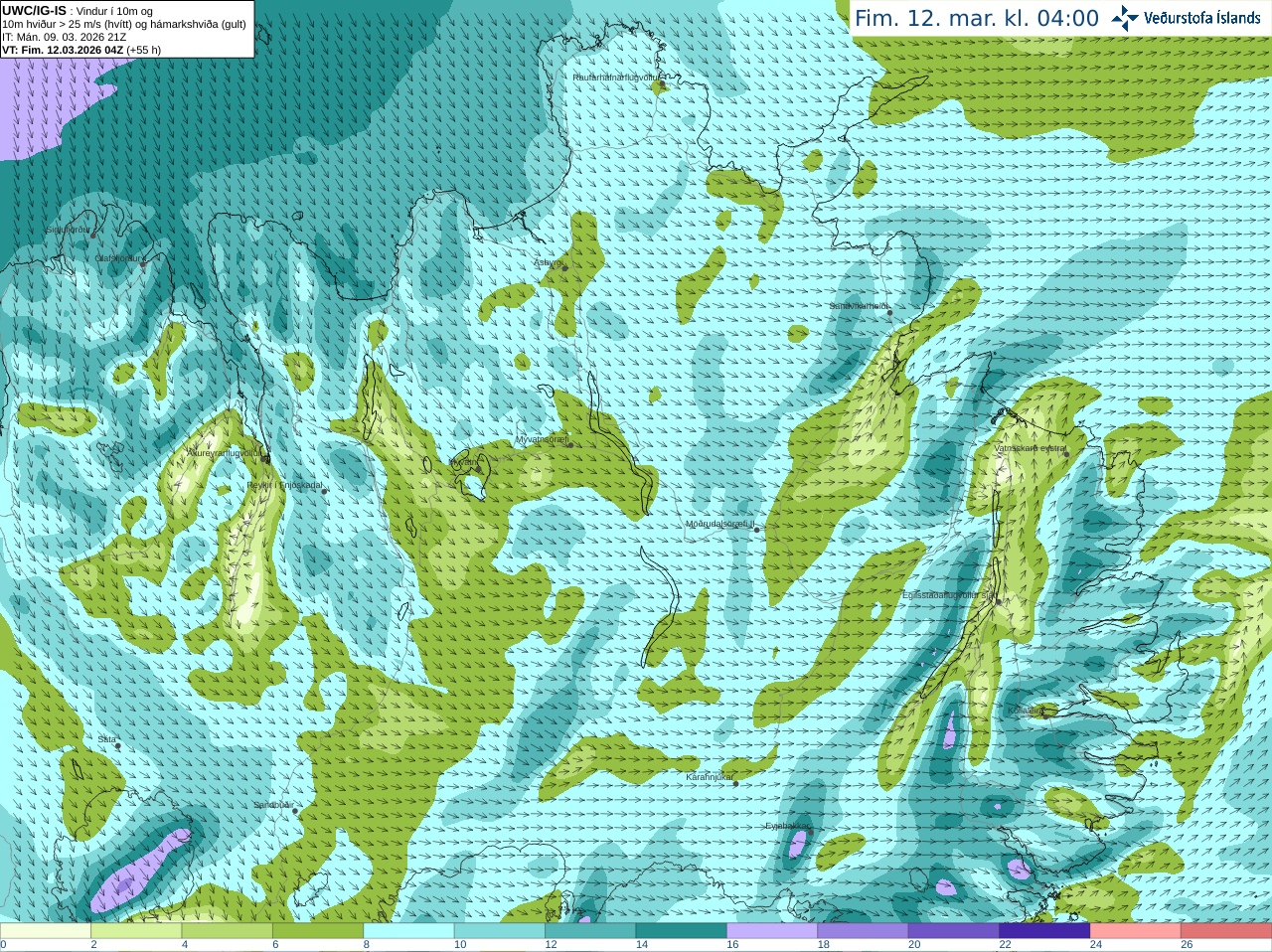This screenshot has width=1272, height=952.
Task: Click the Raufarhafnarflugvöllur station label
Action: pyautogui.click(x=616, y=77)
